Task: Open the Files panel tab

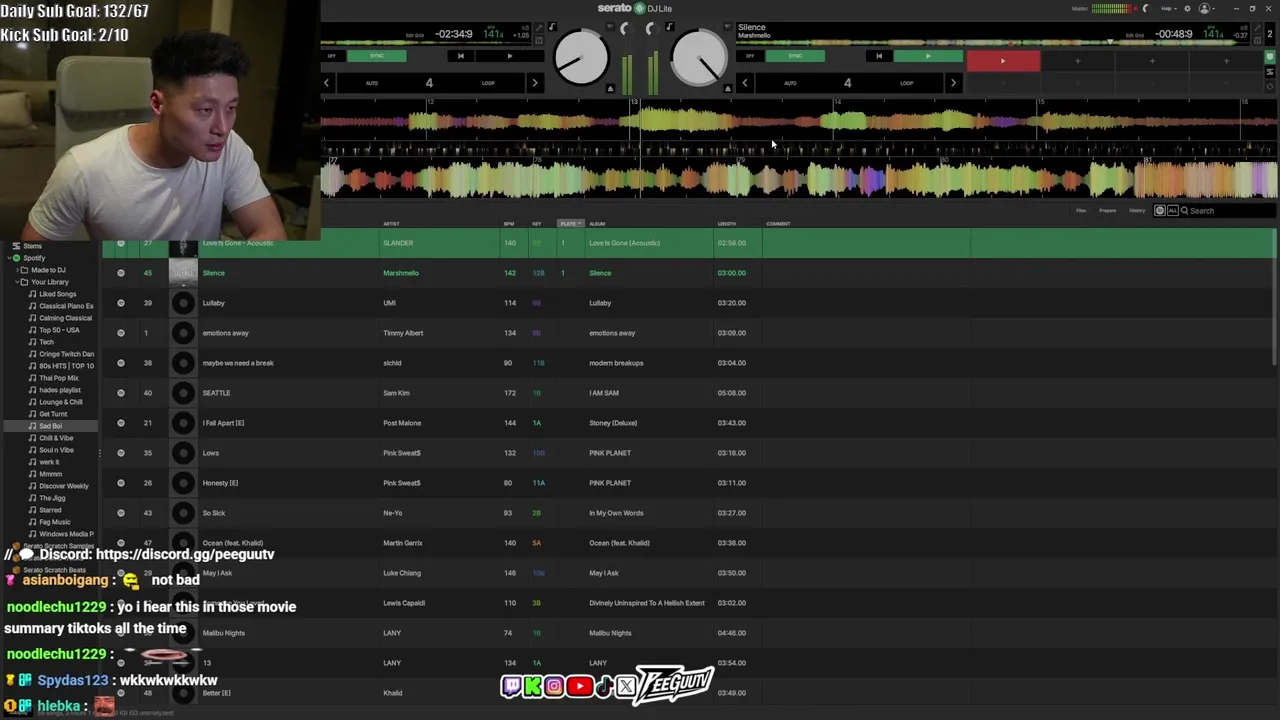Action: pos(1081,210)
